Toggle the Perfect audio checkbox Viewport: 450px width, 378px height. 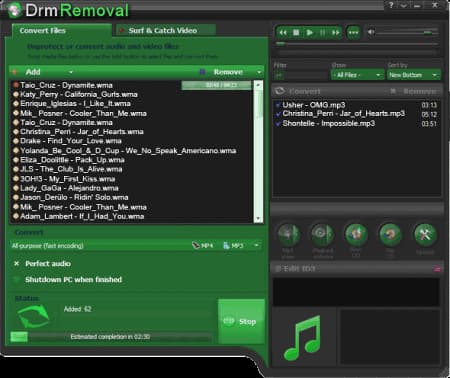click(16, 264)
